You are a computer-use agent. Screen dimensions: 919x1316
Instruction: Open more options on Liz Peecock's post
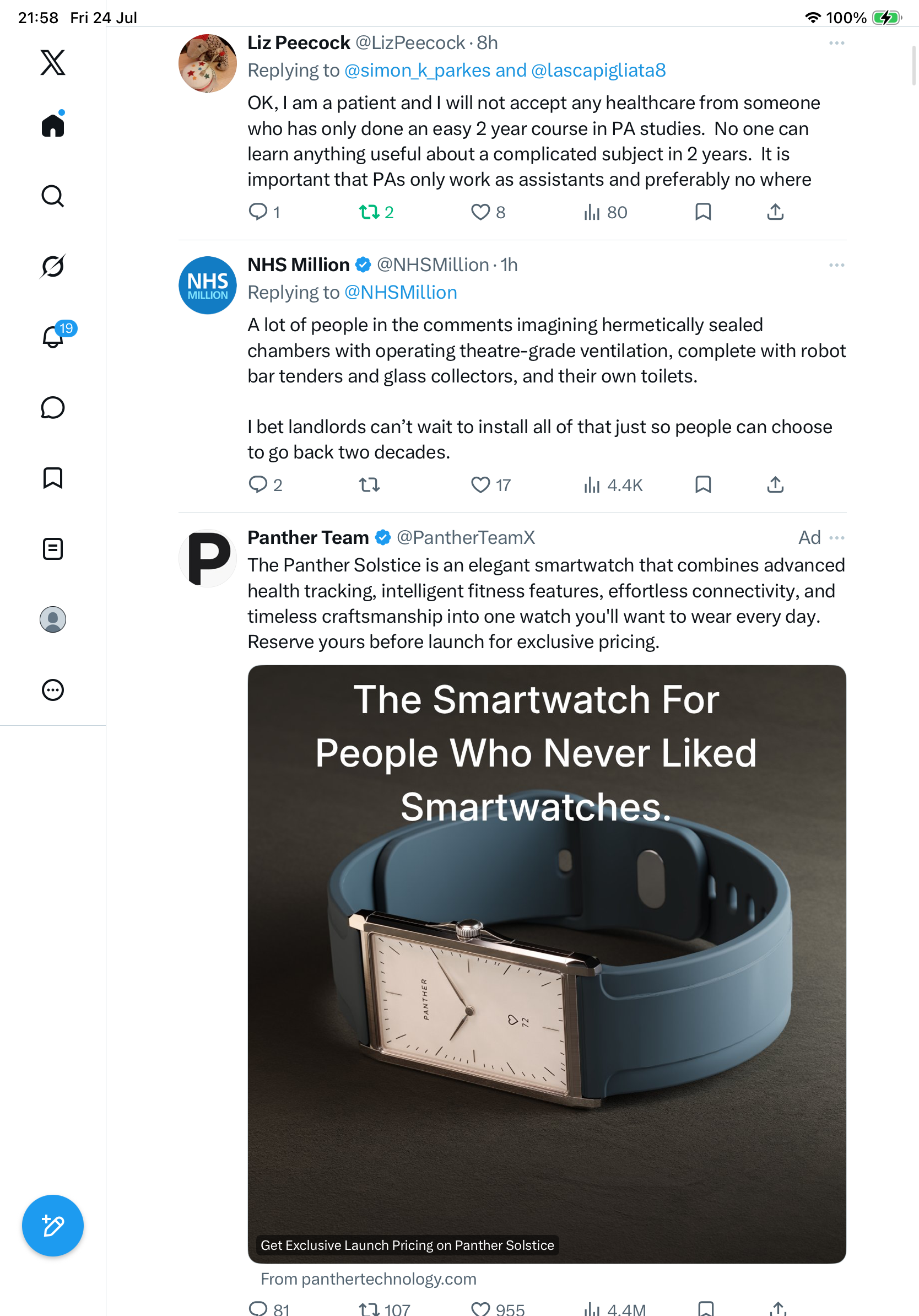836,43
